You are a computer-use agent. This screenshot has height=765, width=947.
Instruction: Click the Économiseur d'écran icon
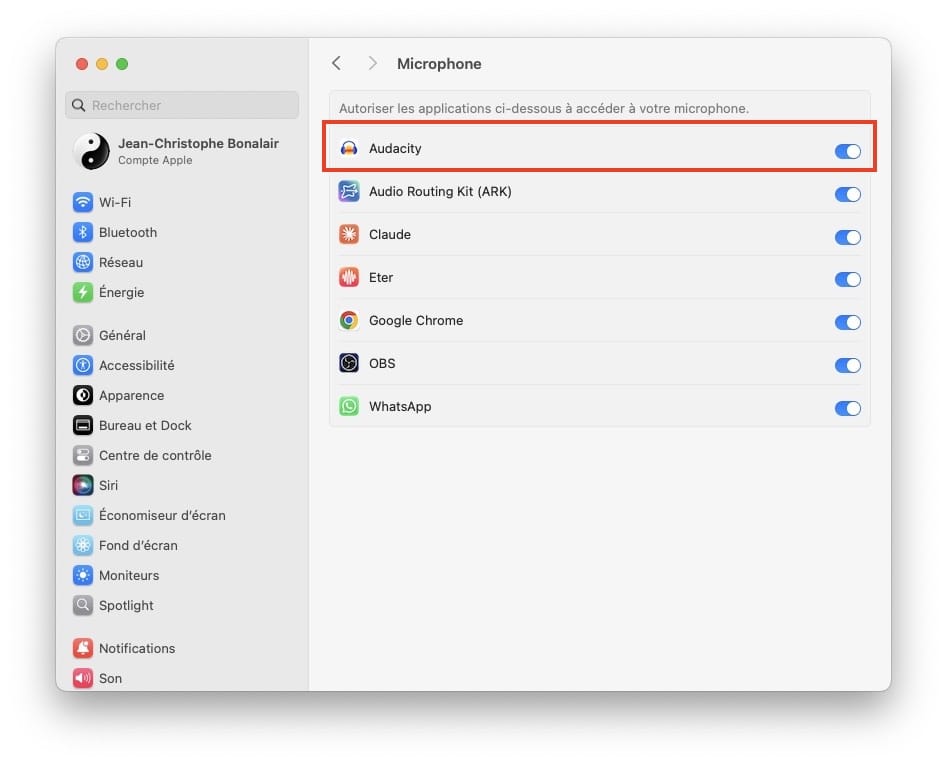point(83,516)
